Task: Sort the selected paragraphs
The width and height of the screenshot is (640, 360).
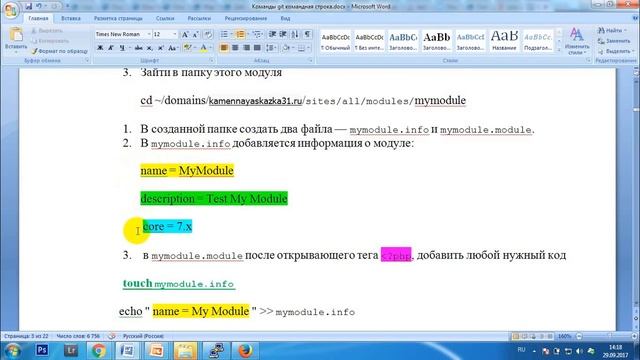Action: [295, 34]
